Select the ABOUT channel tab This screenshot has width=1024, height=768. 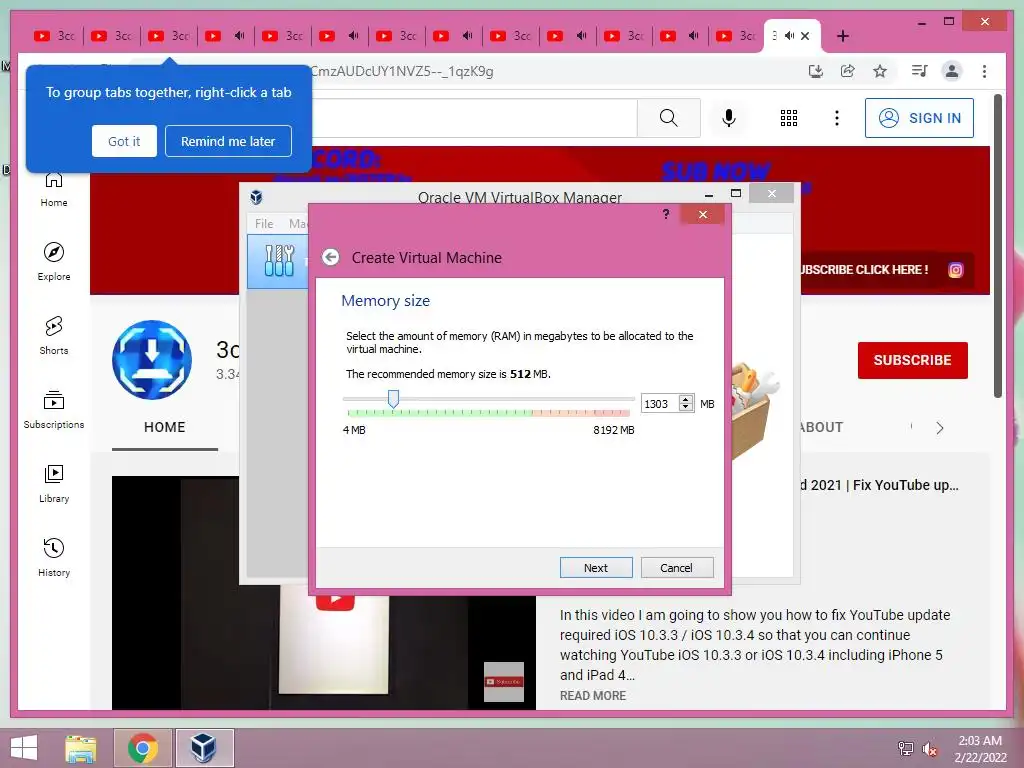(x=820, y=427)
